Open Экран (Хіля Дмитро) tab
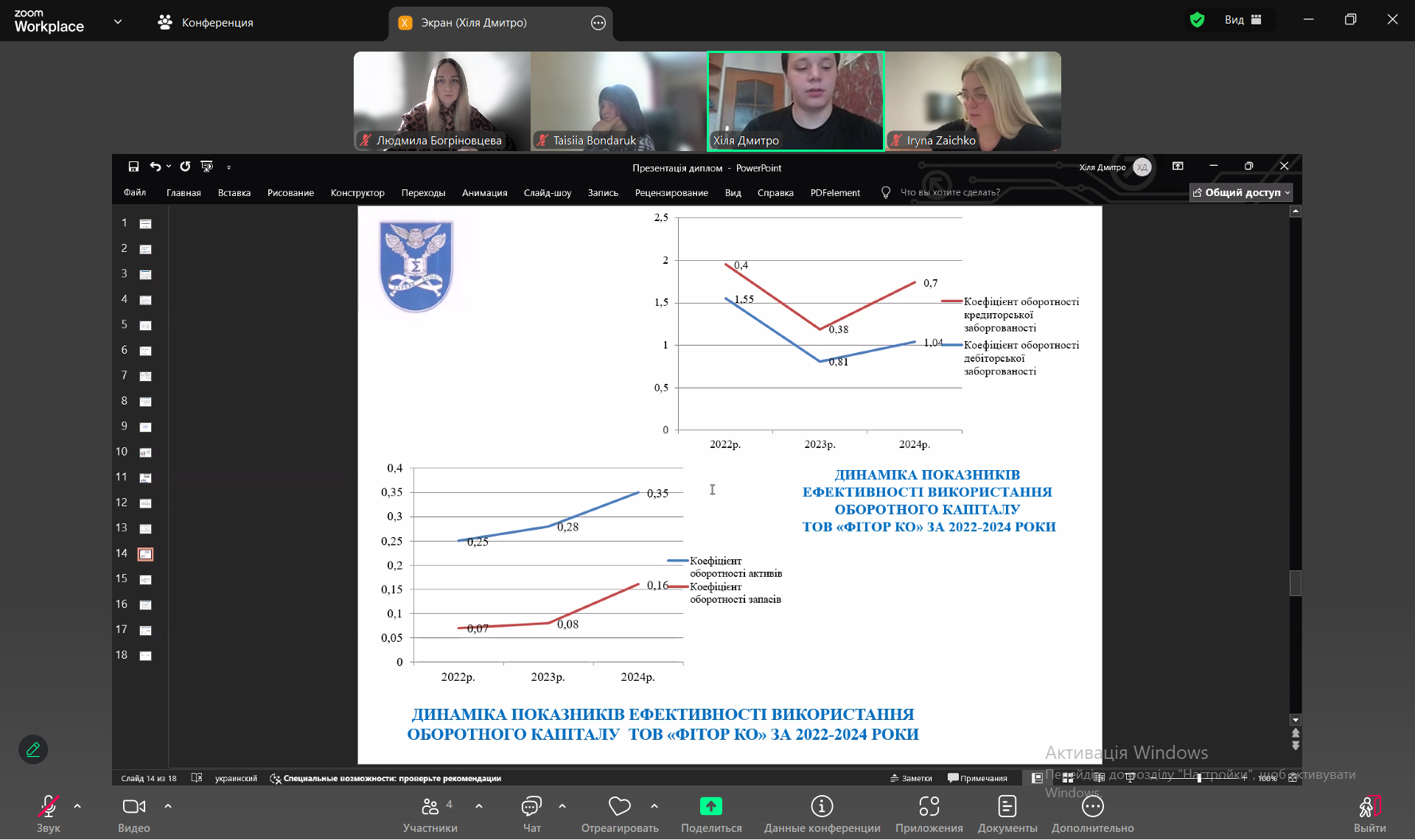Viewport: 1415px width, 840px height. pyautogui.click(x=473, y=23)
